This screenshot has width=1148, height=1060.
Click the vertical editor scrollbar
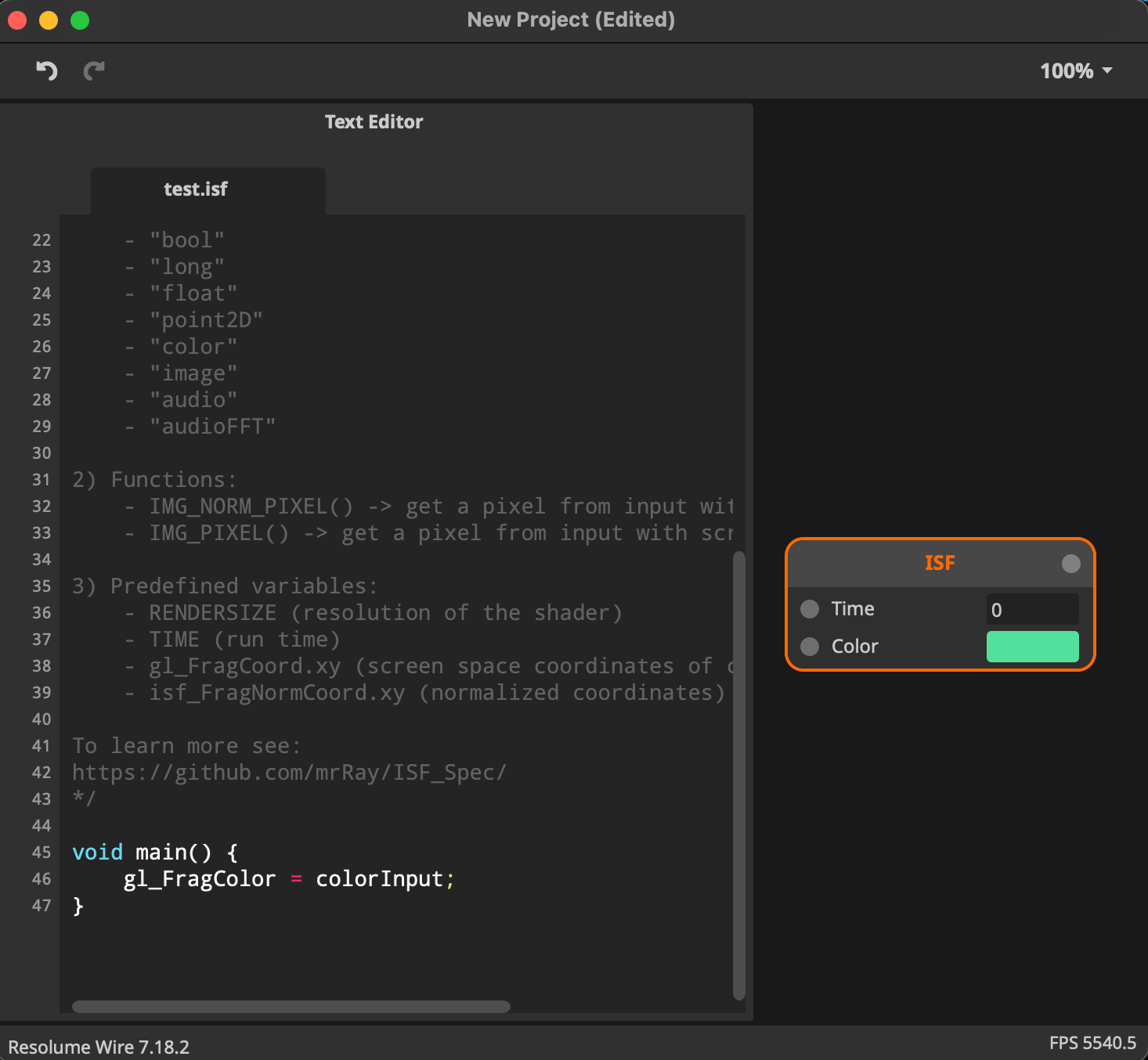tap(738, 775)
